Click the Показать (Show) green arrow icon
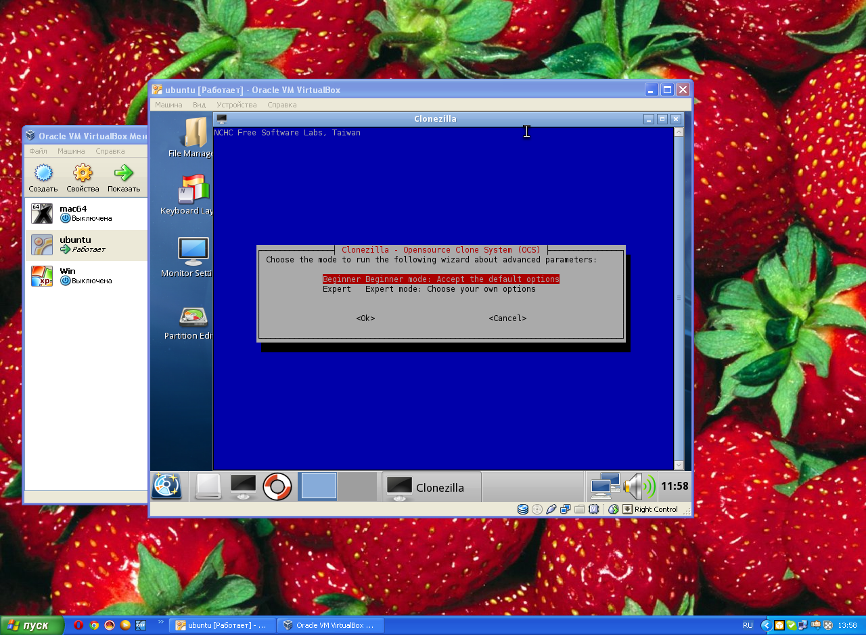Viewport: 866px width, 635px height. tap(124, 177)
